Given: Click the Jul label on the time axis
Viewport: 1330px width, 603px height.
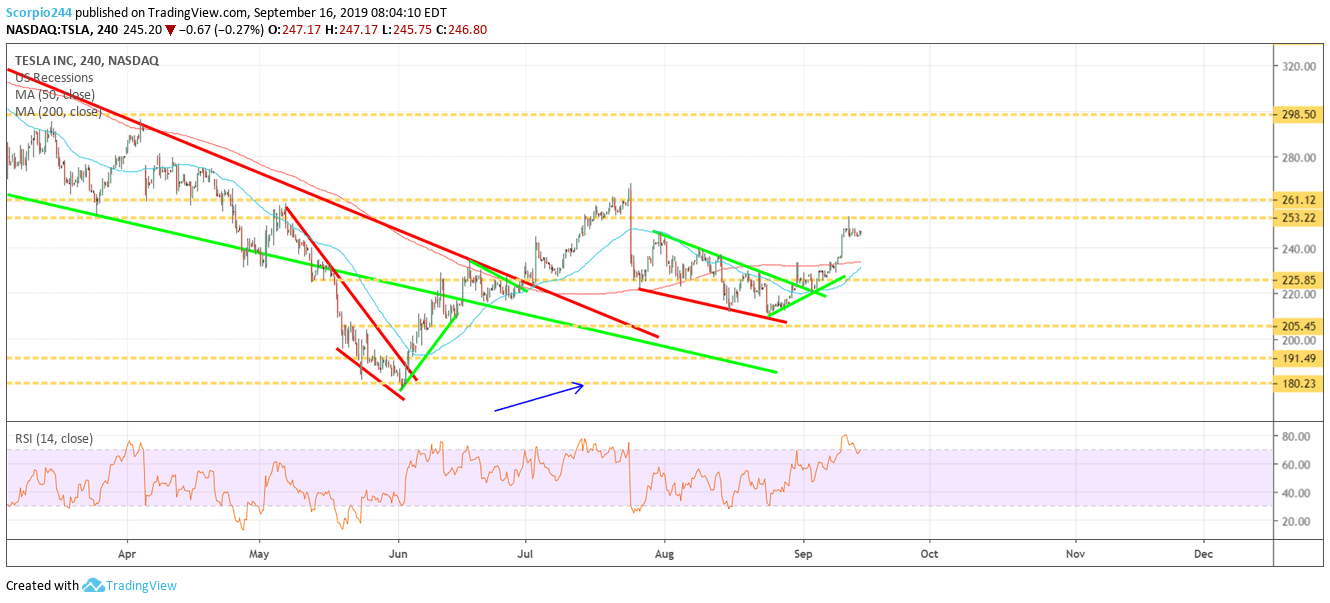Looking at the screenshot, I should [x=524, y=553].
